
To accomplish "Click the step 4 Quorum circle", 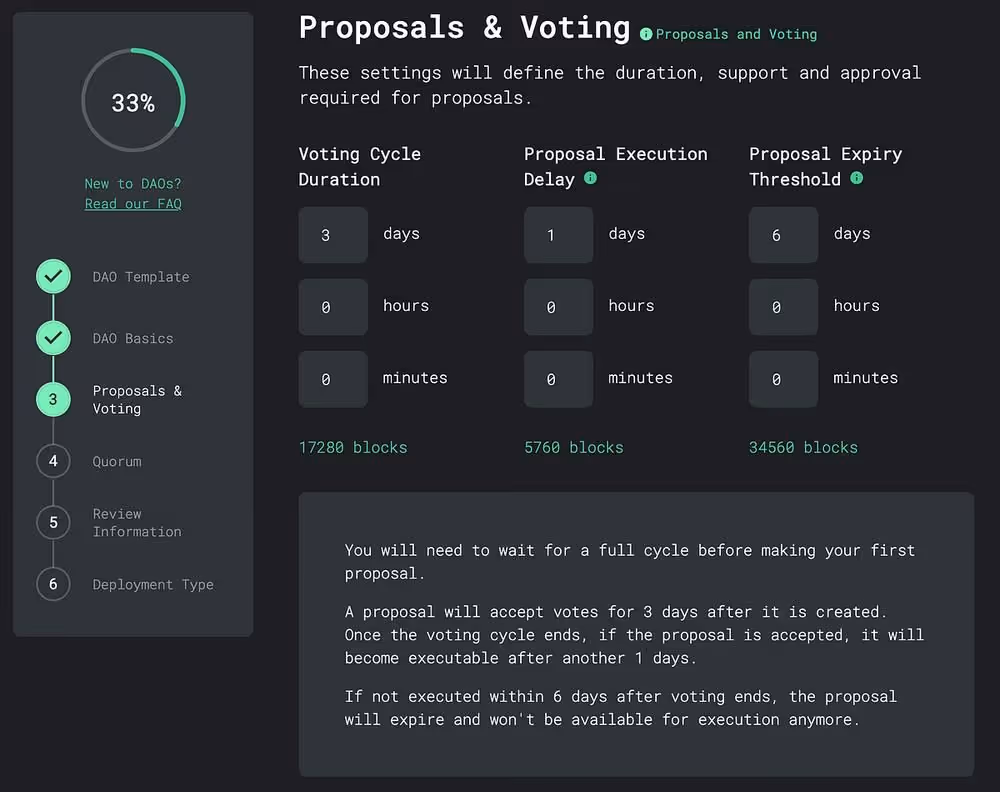I will point(53,461).
